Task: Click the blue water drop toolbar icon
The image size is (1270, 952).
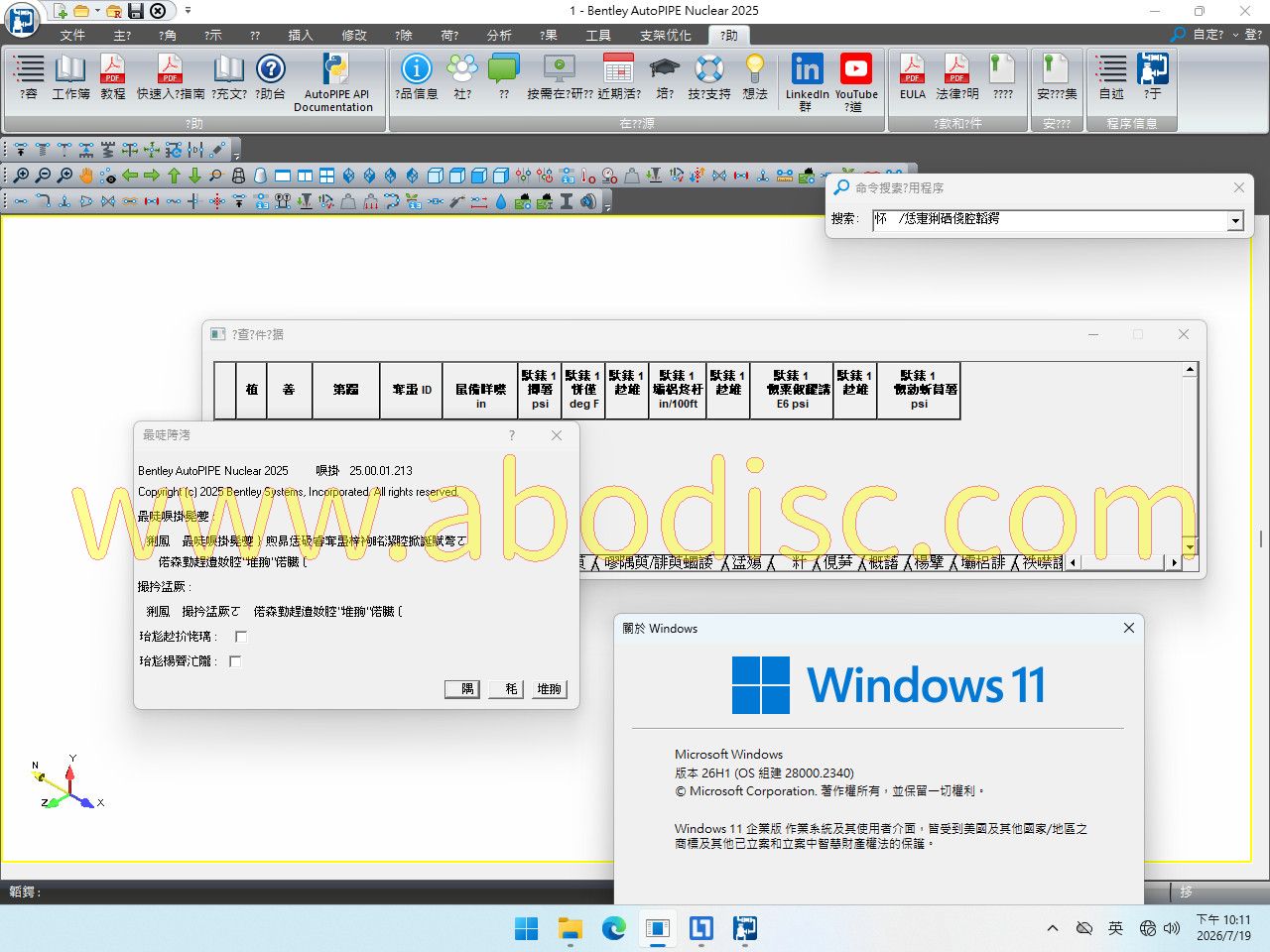Action: [501, 201]
